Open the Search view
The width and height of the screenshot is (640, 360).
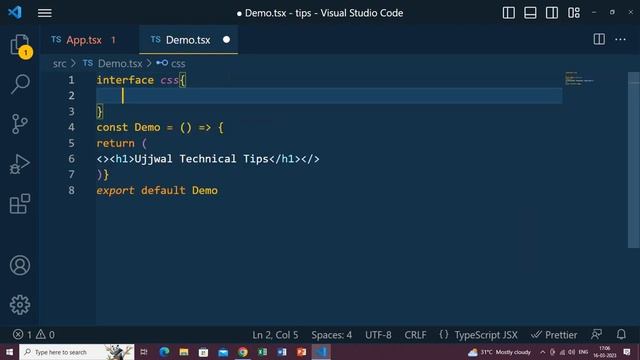coord(20,84)
